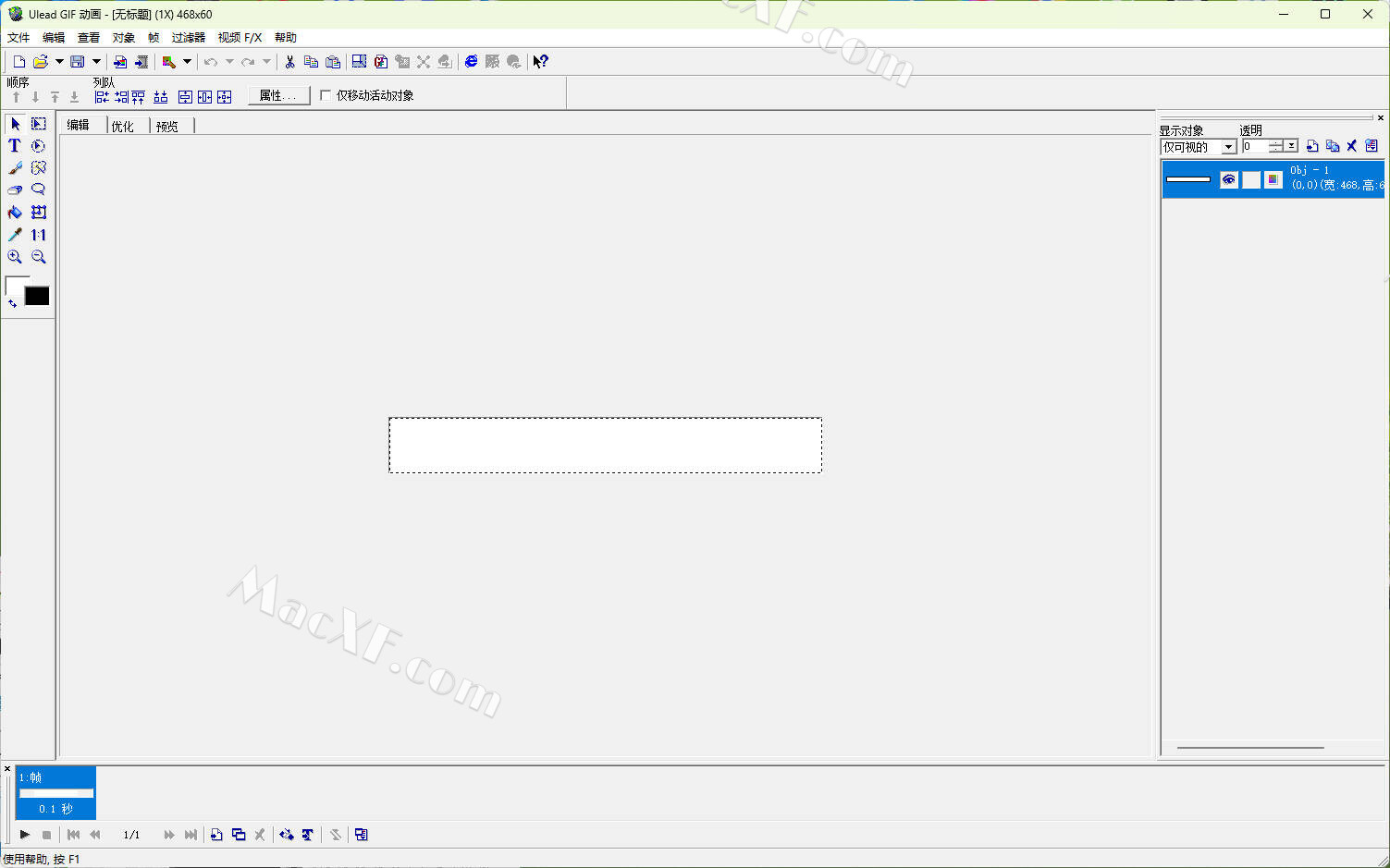Click the Save floppy disk icon
Viewport: 1390px width, 868px height.
tap(78, 62)
